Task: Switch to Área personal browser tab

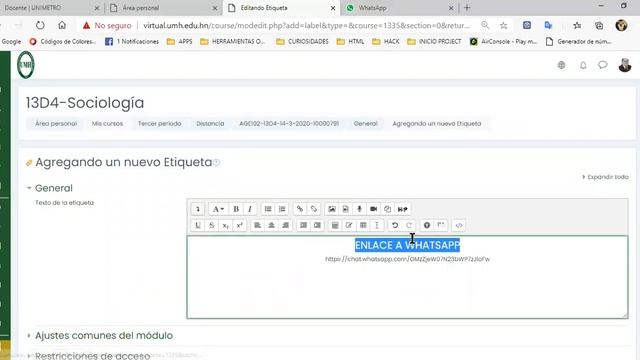Action: (x=164, y=8)
